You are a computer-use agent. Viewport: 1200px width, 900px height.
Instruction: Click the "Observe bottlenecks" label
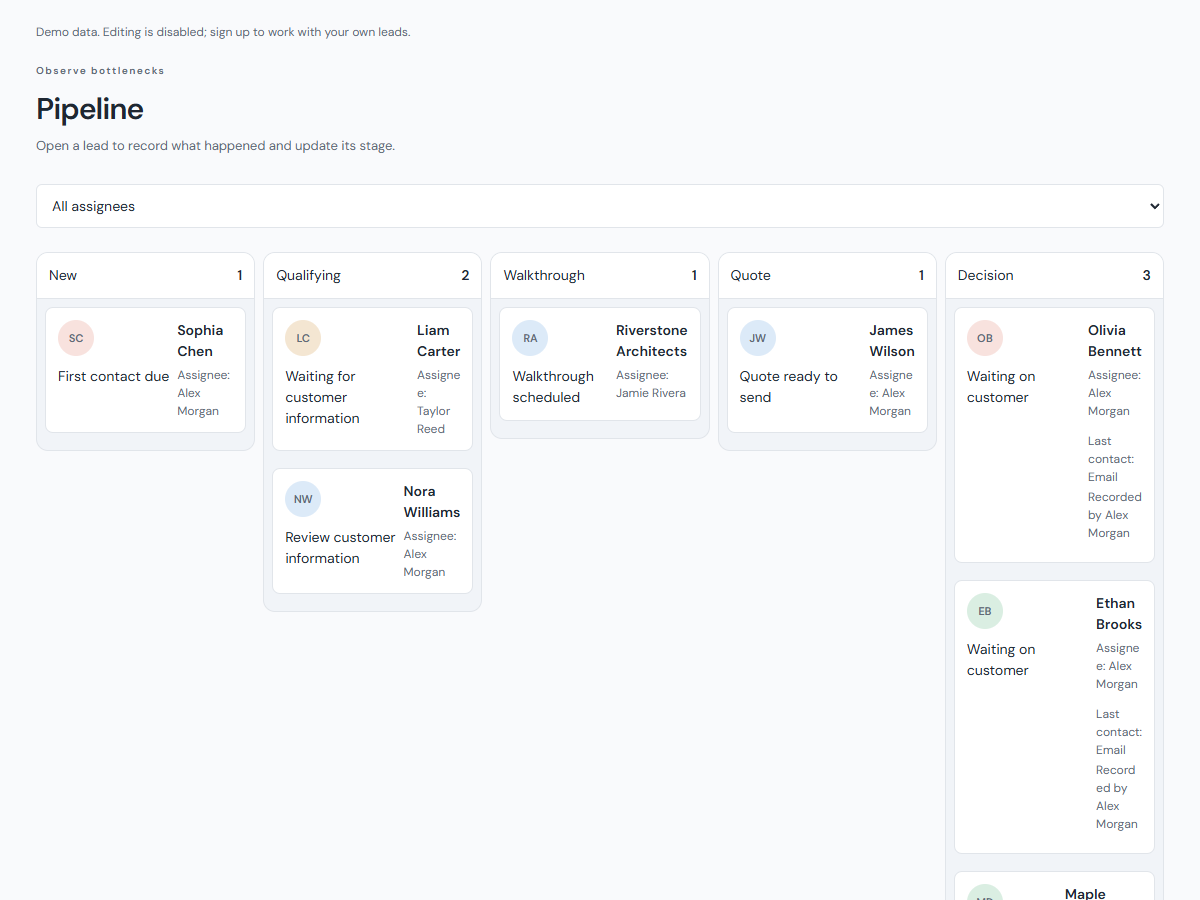click(100, 71)
